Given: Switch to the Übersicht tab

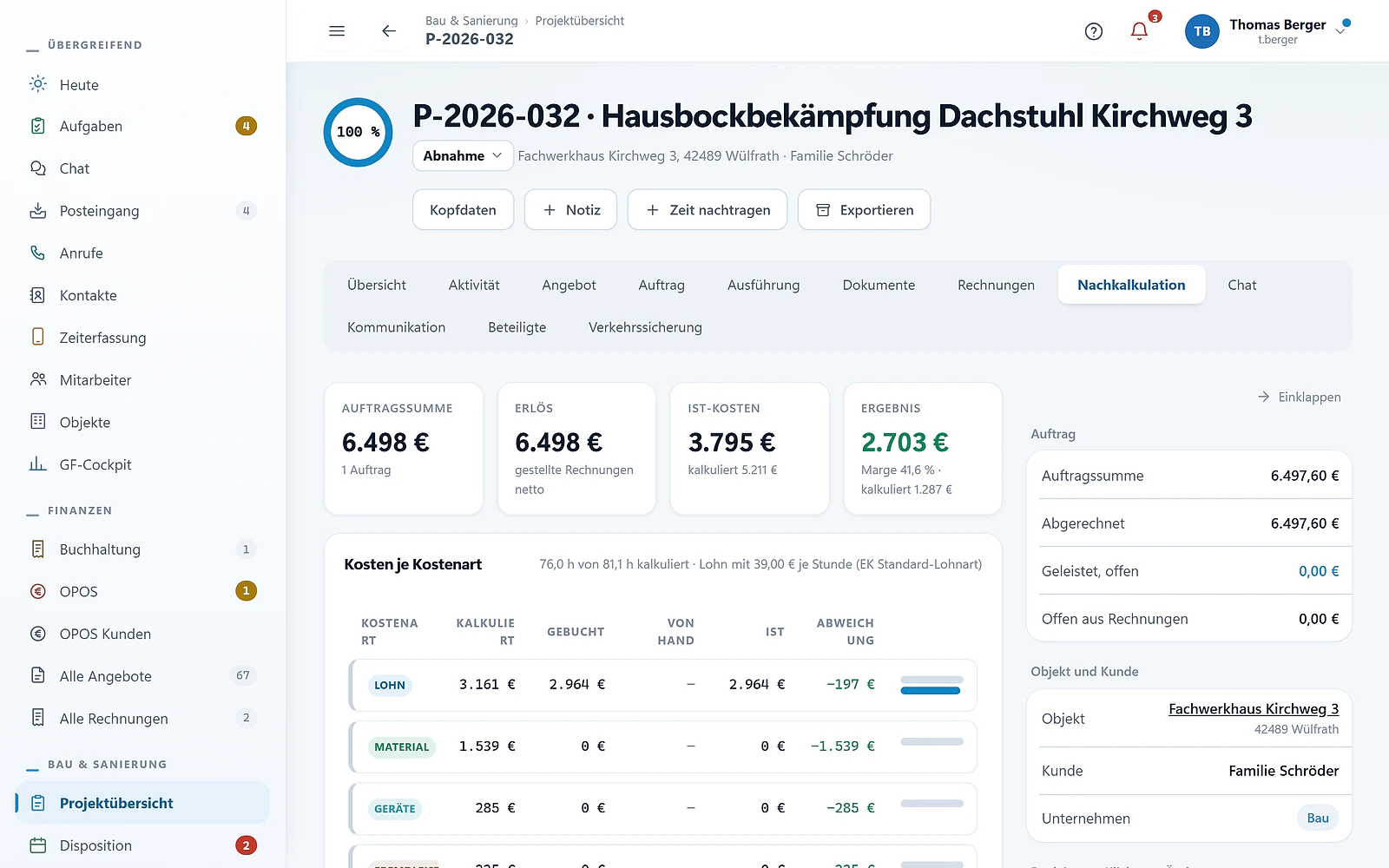Looking at the screenshot, I should tap(377, 285).
